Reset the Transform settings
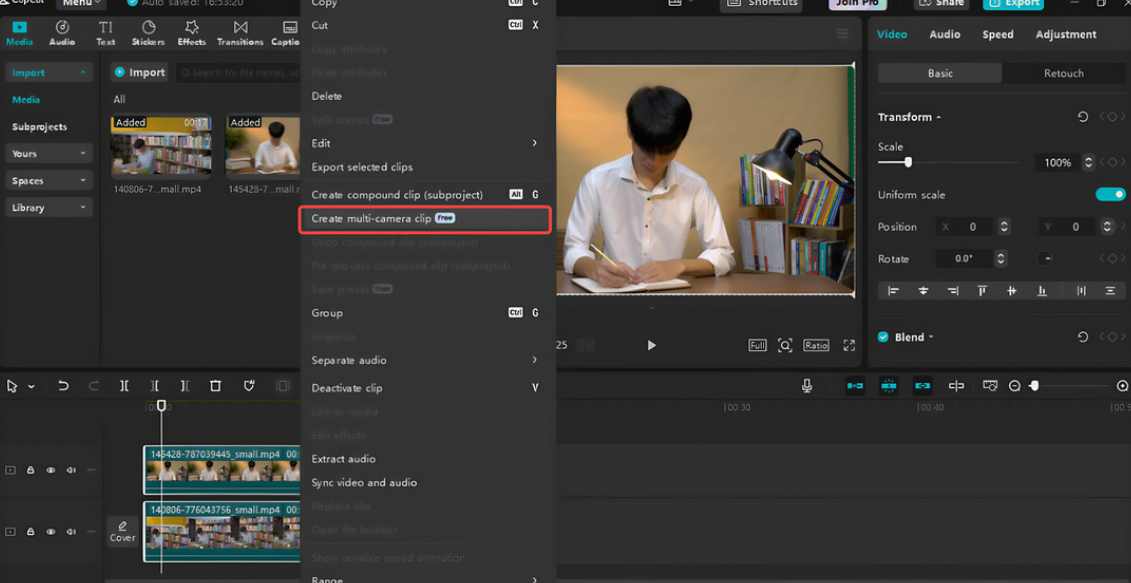Viewport: 1131px width, 583px height. [1083, 117]
